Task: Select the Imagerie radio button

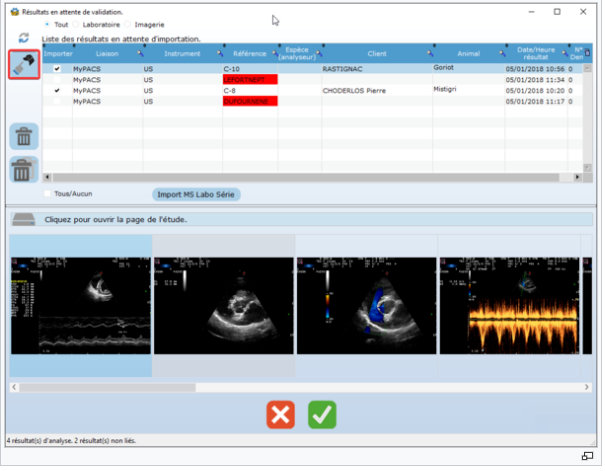Action: click(128, 25)
